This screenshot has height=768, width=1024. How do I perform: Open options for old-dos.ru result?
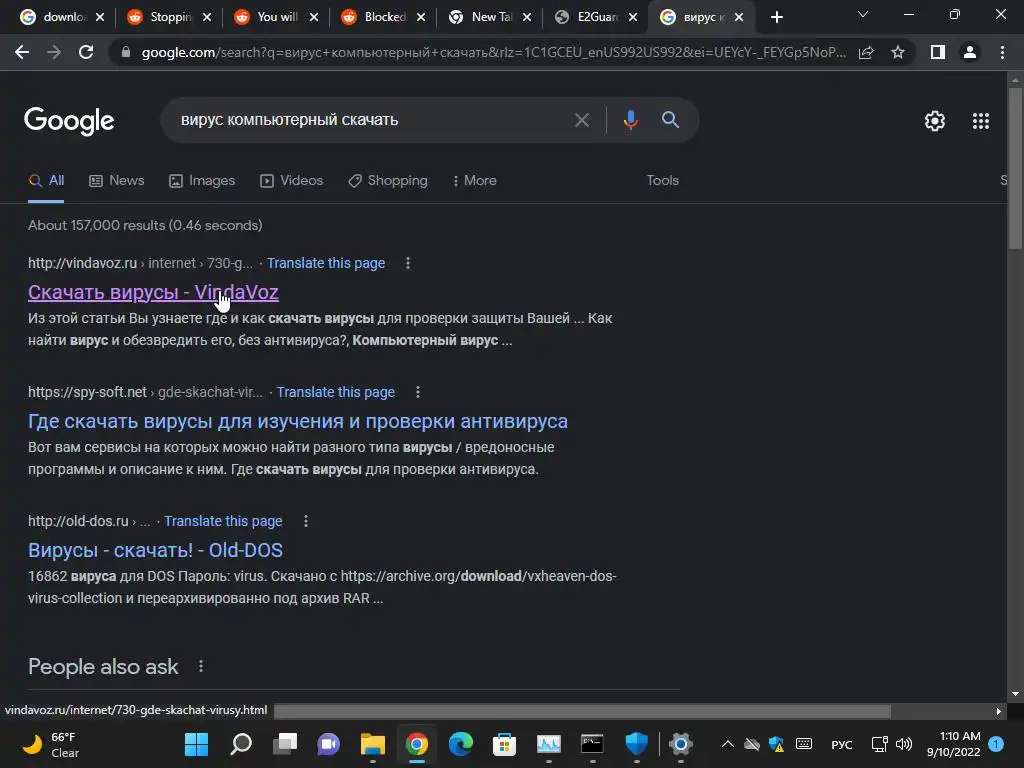[x=306, y=521]
